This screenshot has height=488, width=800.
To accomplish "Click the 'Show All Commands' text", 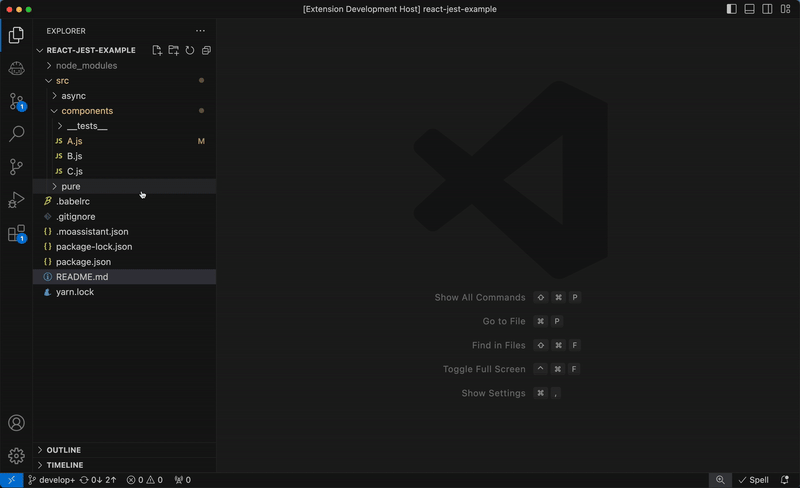I will pos(480,298).
